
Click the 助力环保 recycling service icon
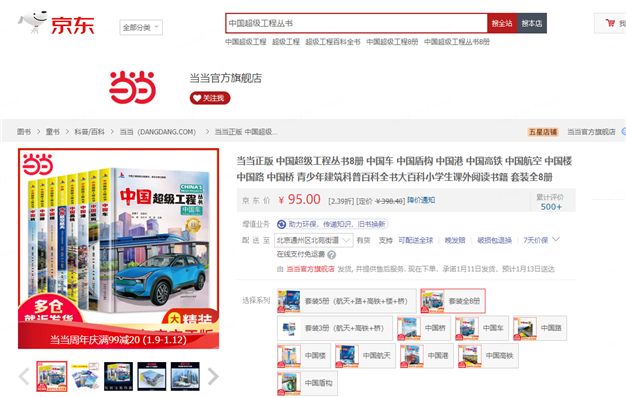281,224
